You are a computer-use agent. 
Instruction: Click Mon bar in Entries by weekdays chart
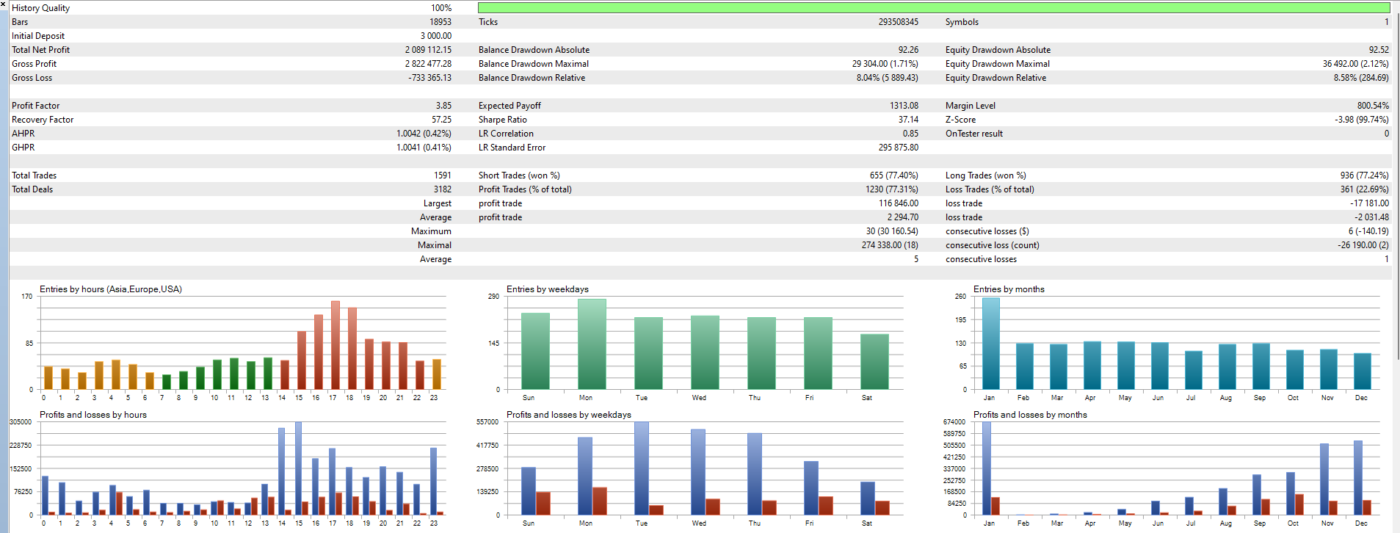tap(592, 344)
